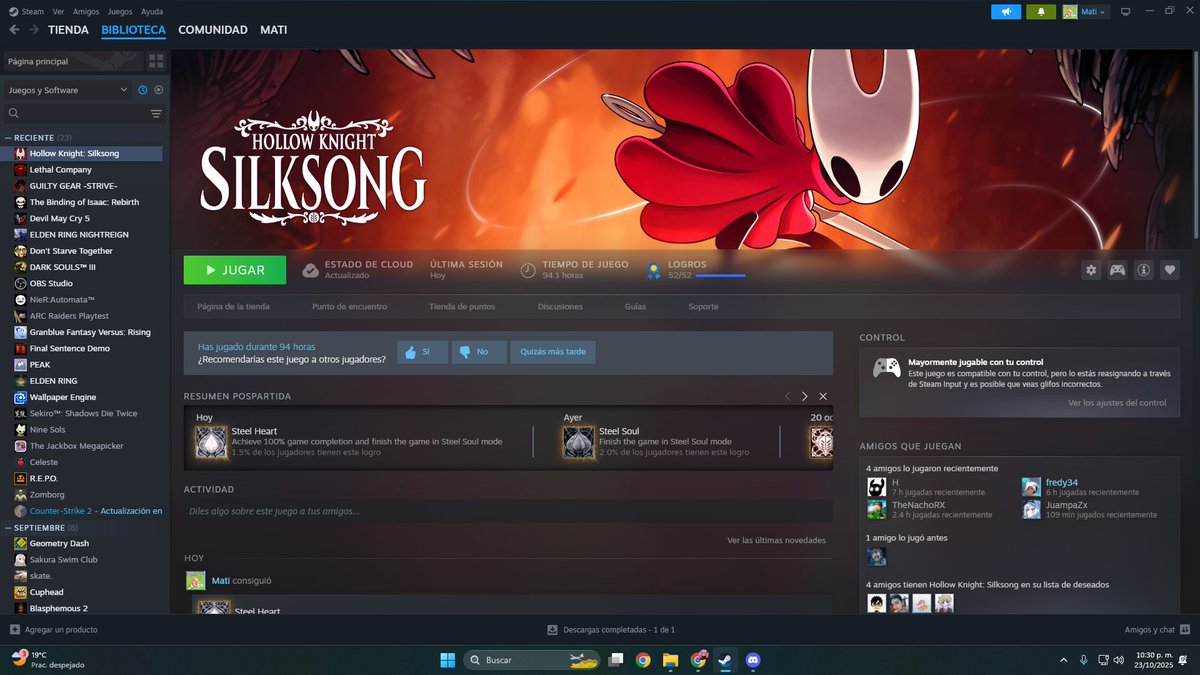The image size is (1200, 675).
Task: Switch to Big Picture mode icon
Action: (1125, 12)
